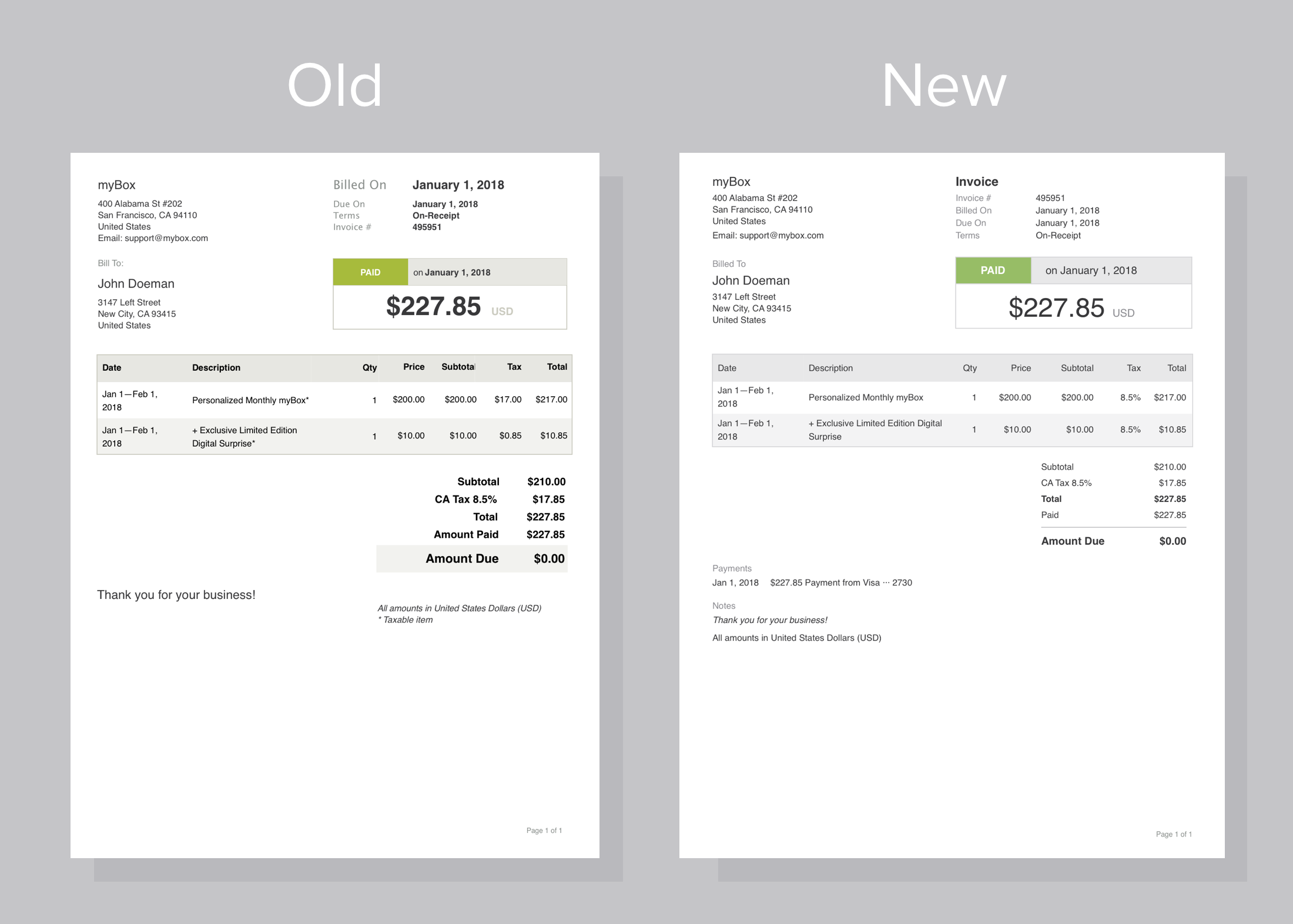Click the Amount Due row on old invoice

472,558
